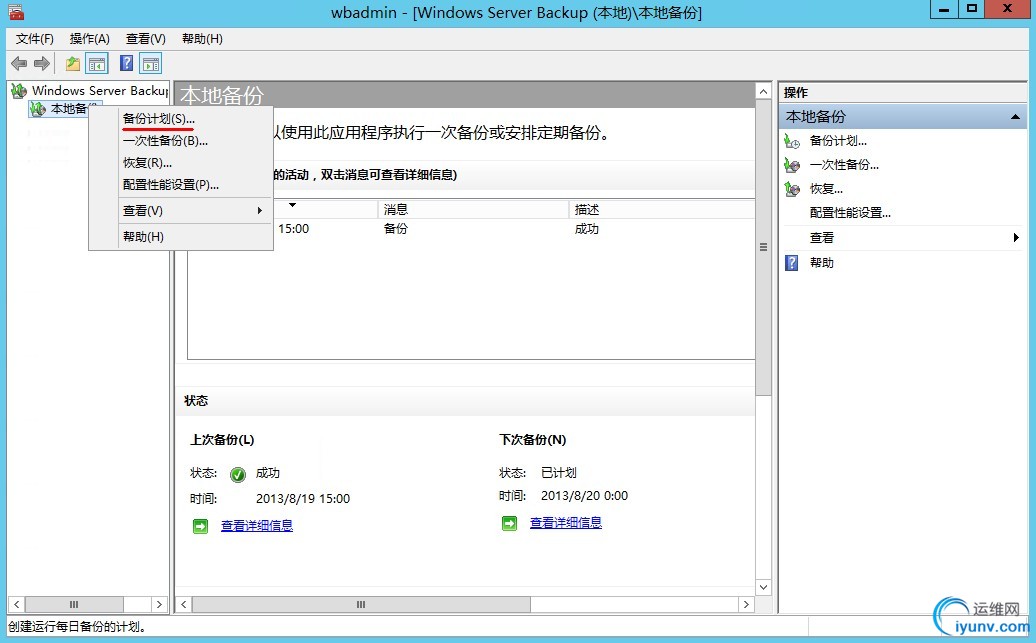1036x643 pixels.
Task: Toggle the console tree pane icon
Action: (96, 63)
